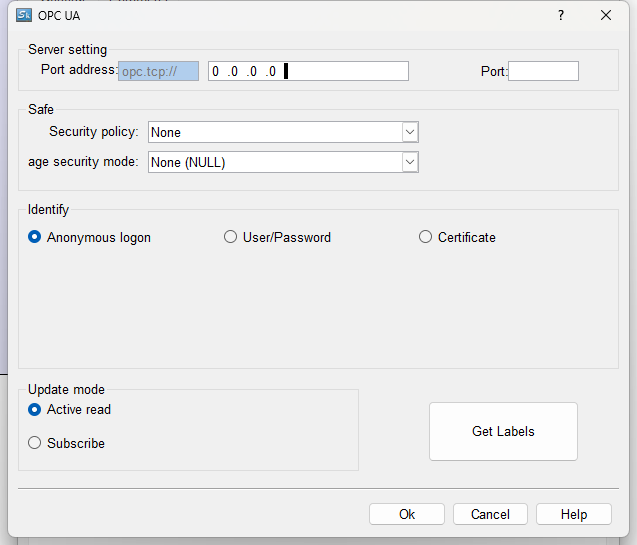This screenshot has width=637, height=545.
Task: Open the Security policy dropdown
Action: [x=409, y=132]
